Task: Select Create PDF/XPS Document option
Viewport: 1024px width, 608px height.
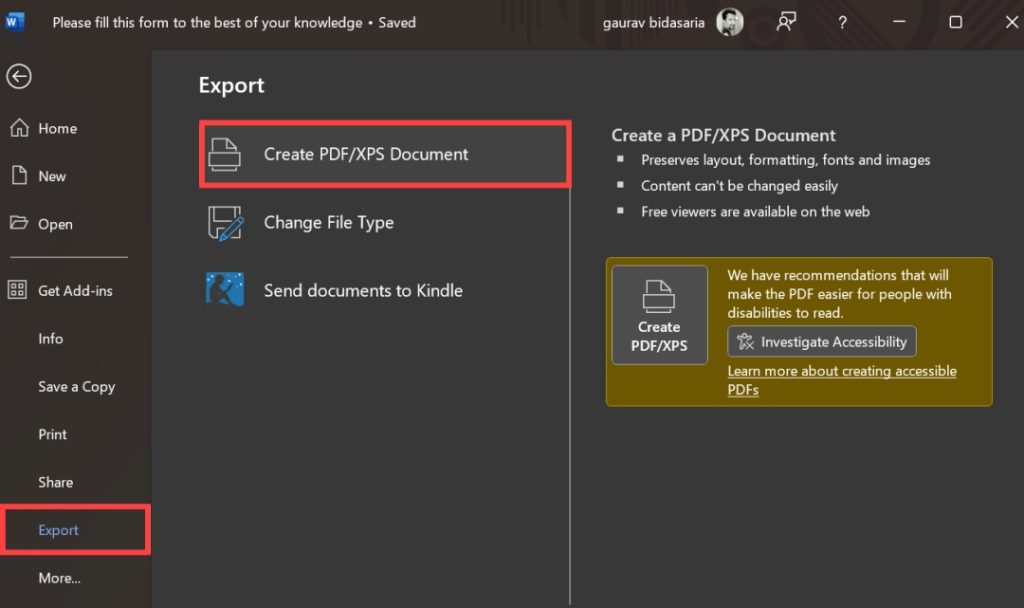Action: [x=385, y=154]
